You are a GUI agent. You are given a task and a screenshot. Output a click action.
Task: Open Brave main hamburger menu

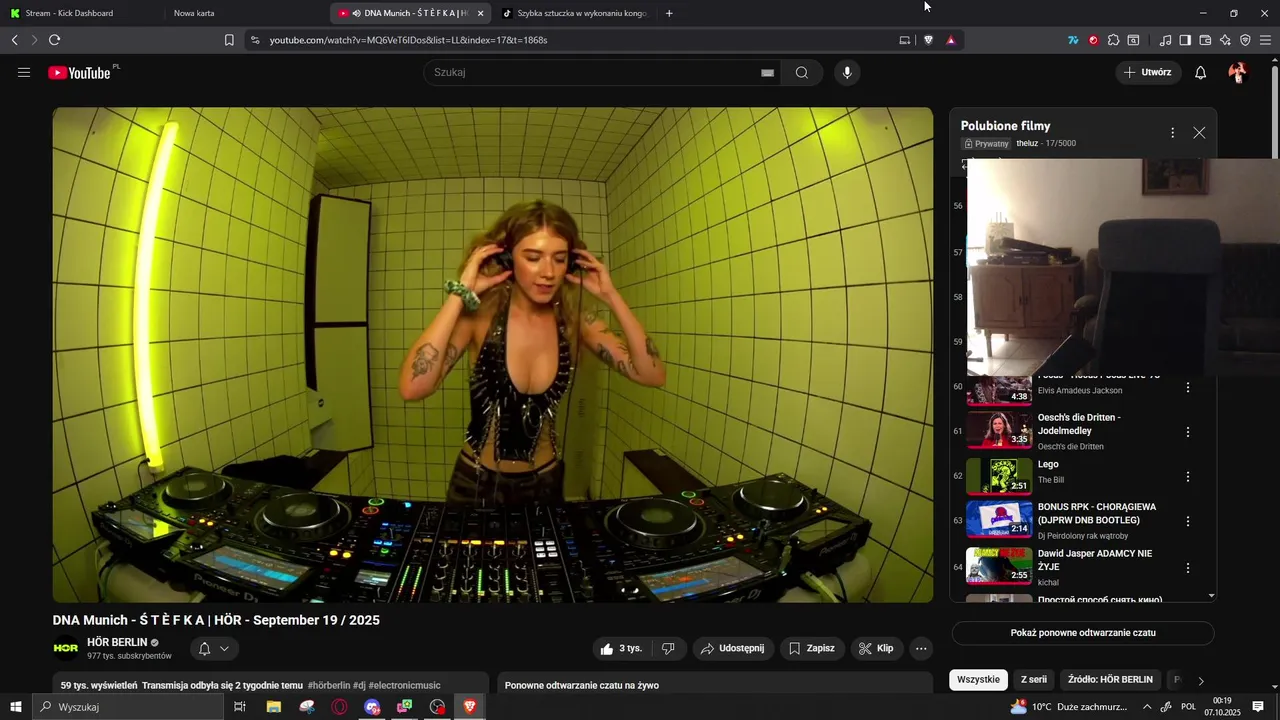[1265, 40]
